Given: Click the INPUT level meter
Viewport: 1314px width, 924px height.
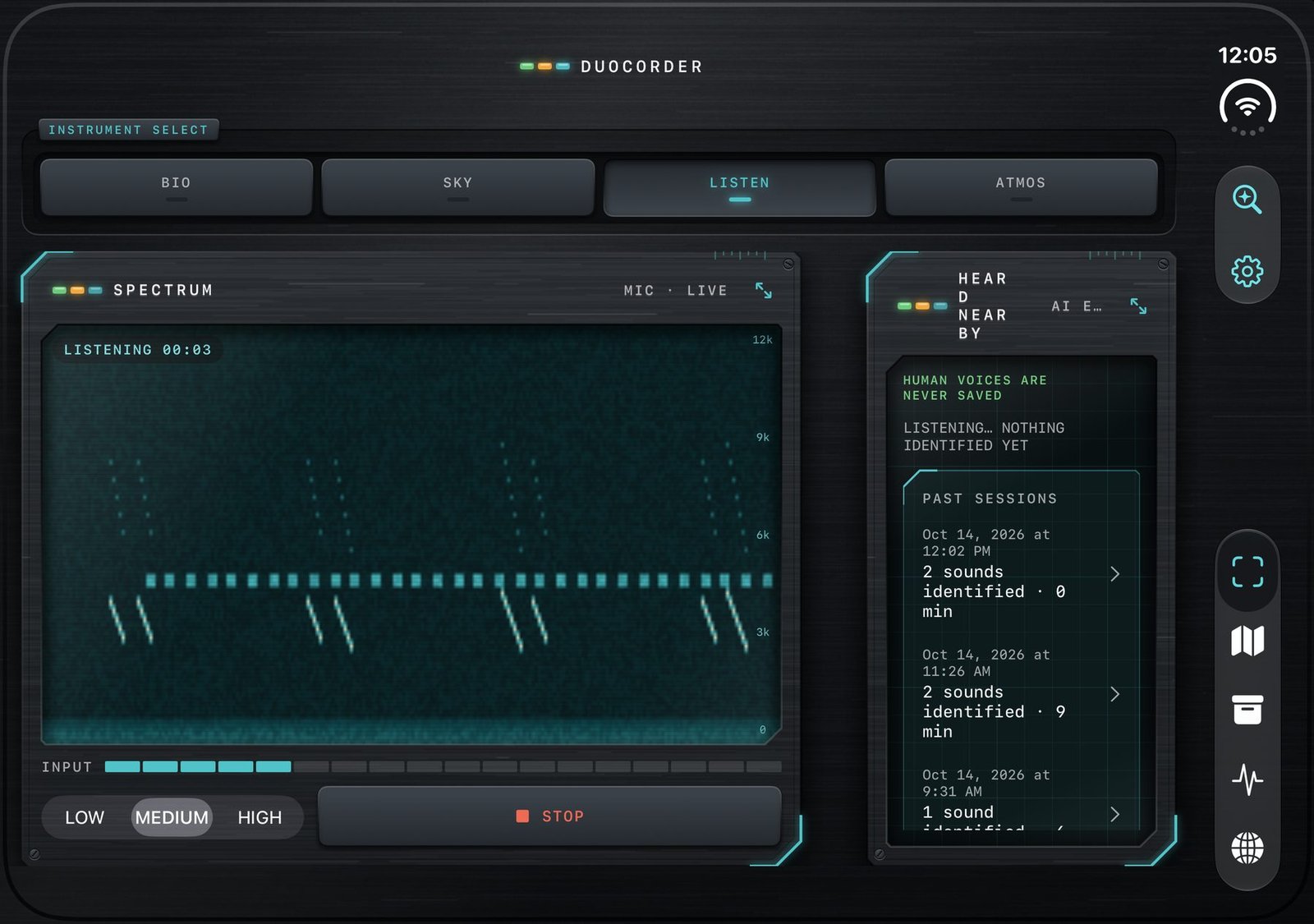Looking at the screenshot, I should 443,766.
